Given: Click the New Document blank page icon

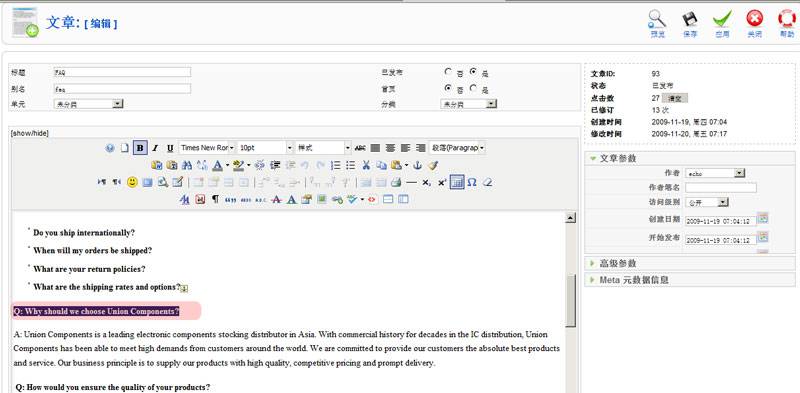Looking at the screenshot, I should (x=124, y=148).
